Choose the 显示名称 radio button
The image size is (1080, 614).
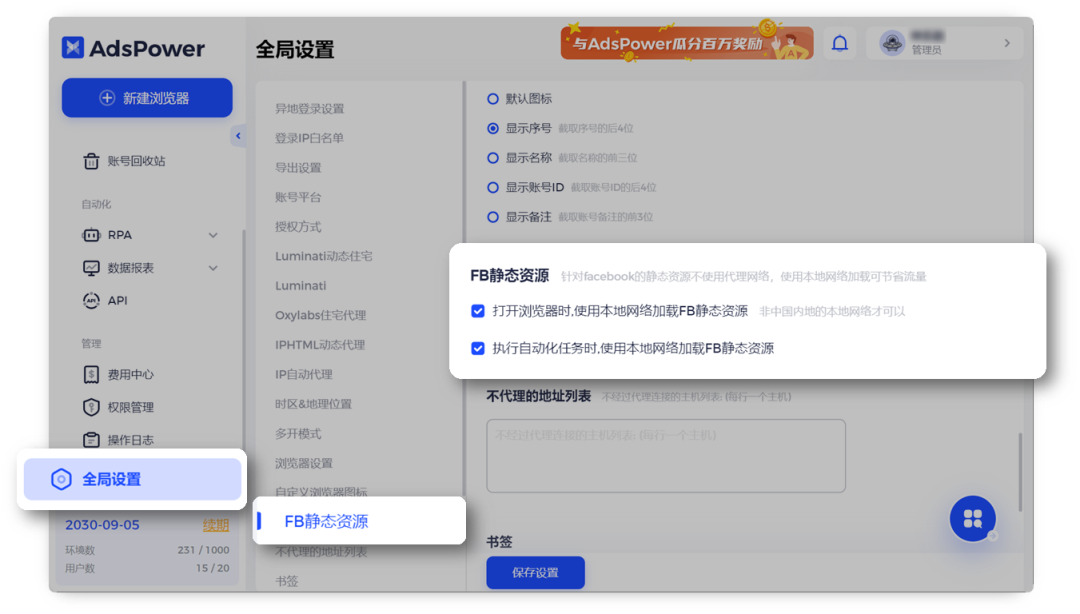point(492,160)
